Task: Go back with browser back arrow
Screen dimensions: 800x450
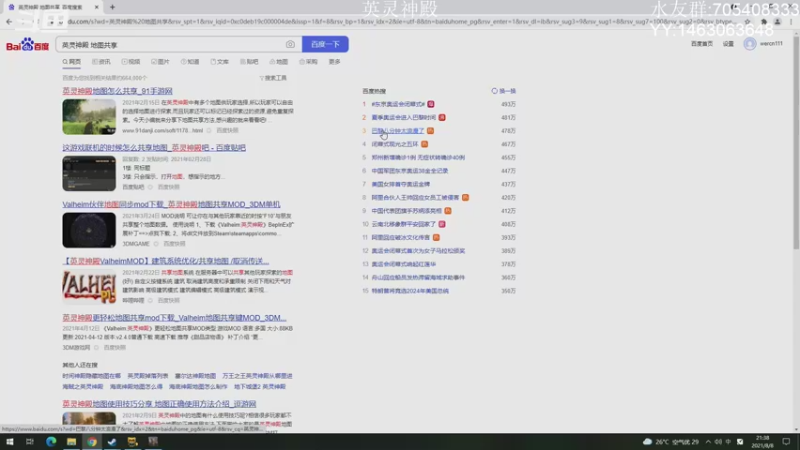Action: (9, 21)
